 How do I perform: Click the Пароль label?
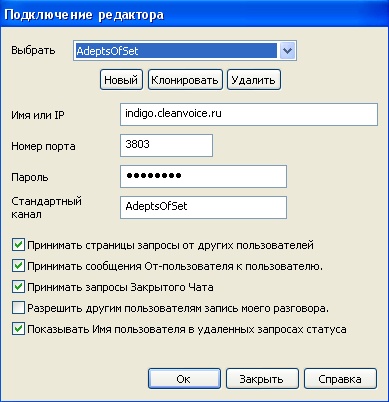coord(30,177)
